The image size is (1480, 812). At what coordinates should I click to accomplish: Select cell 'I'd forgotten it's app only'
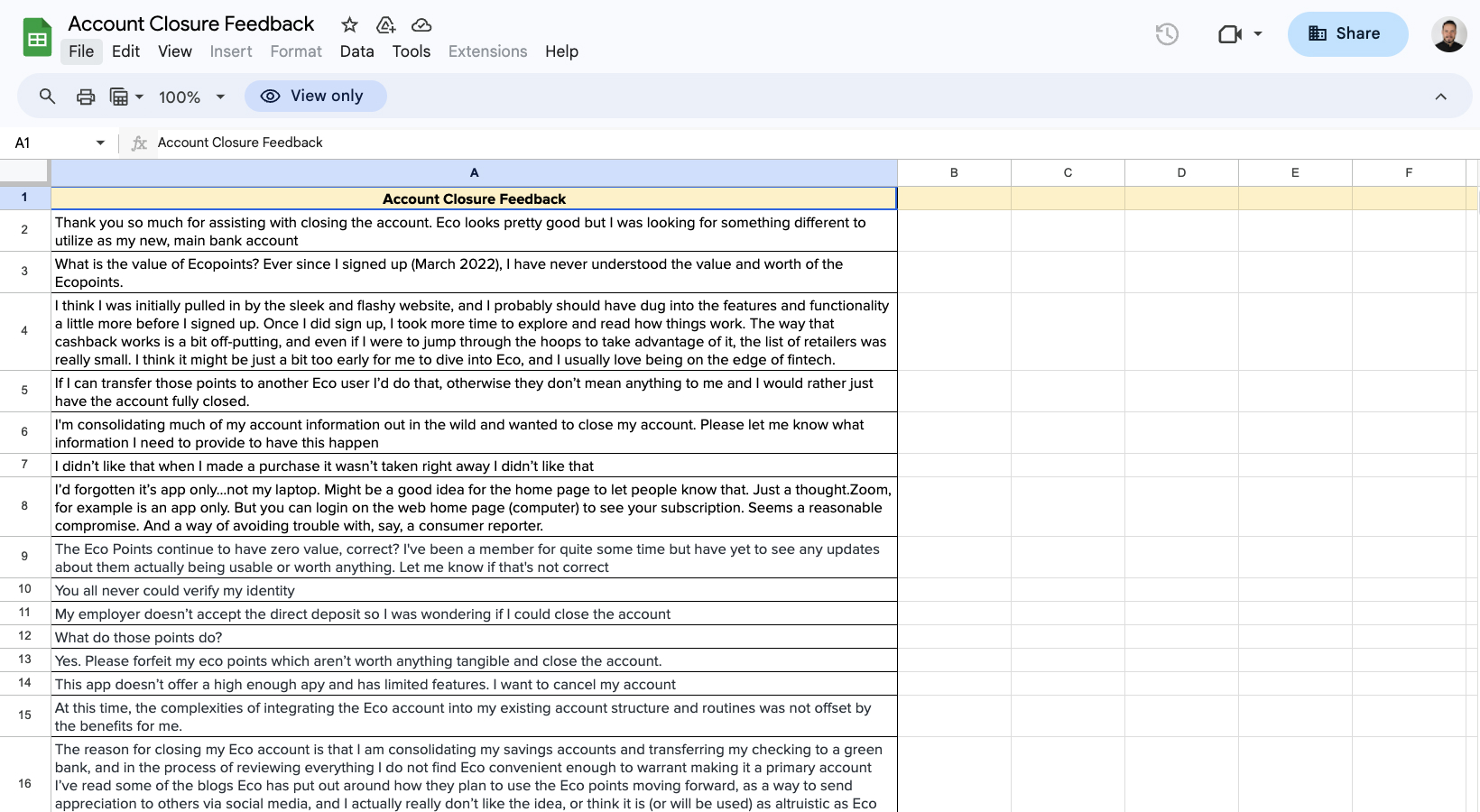(475, 507)
